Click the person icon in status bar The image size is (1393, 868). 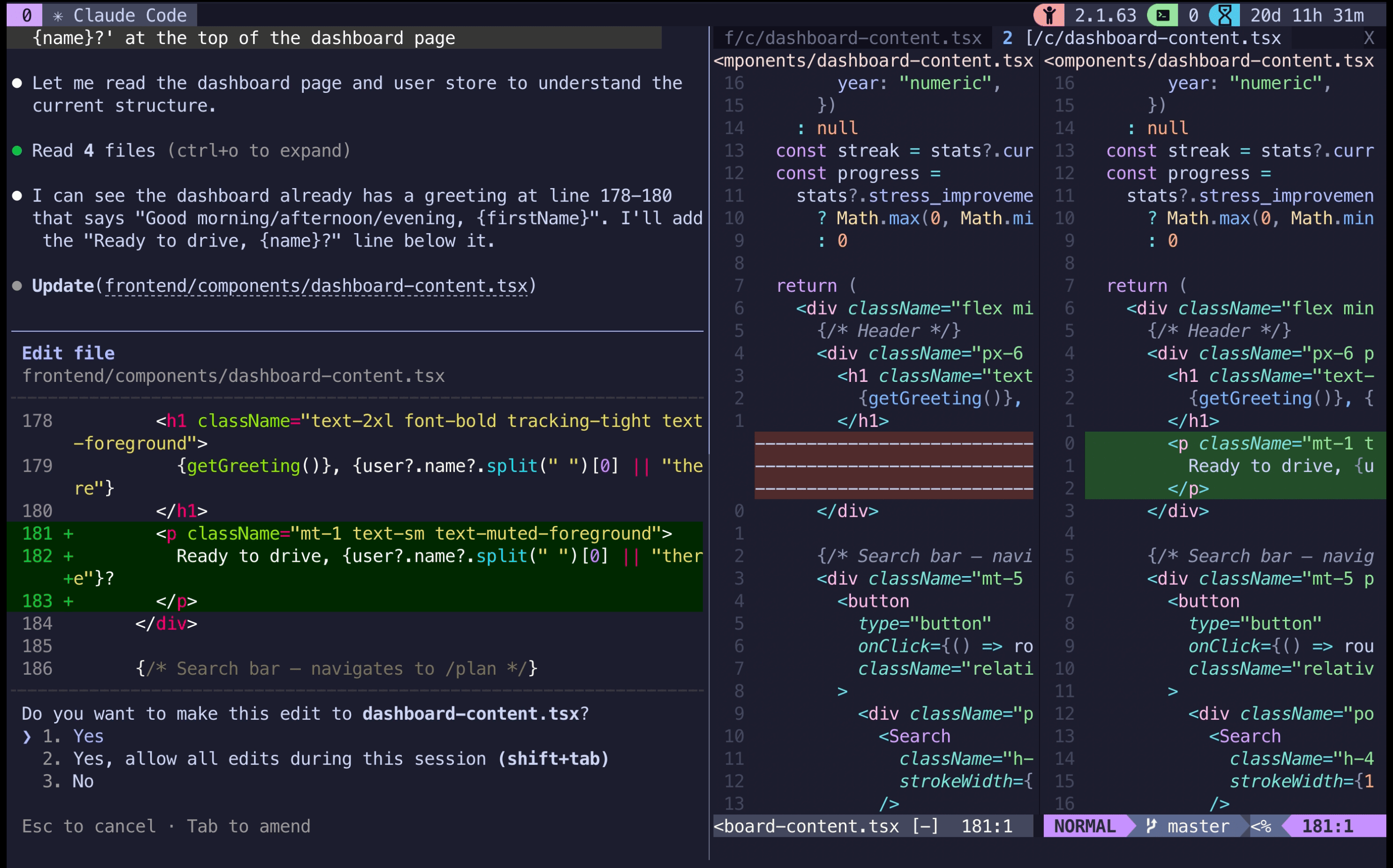(1049, 15)
